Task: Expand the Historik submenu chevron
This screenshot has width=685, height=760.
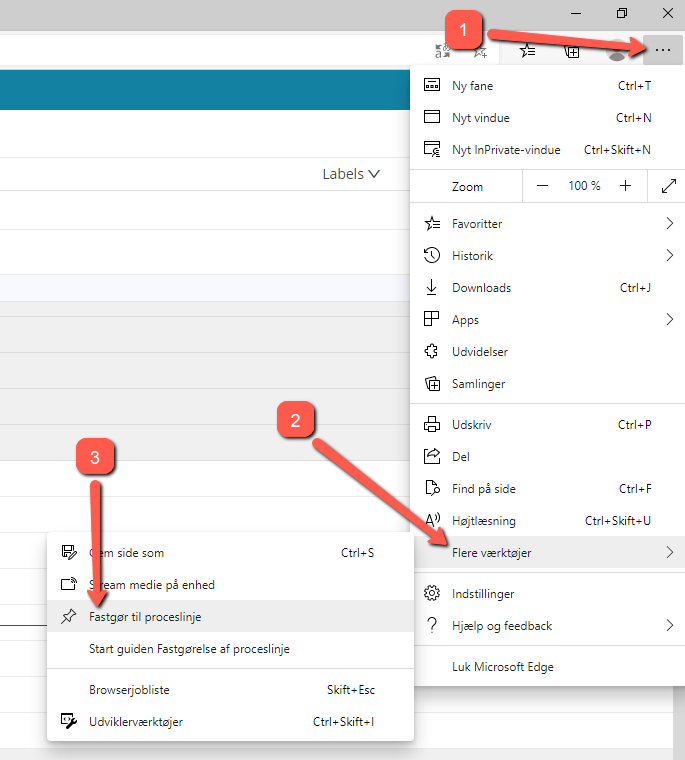Action: pyautogui.click(x=669, y=255)
